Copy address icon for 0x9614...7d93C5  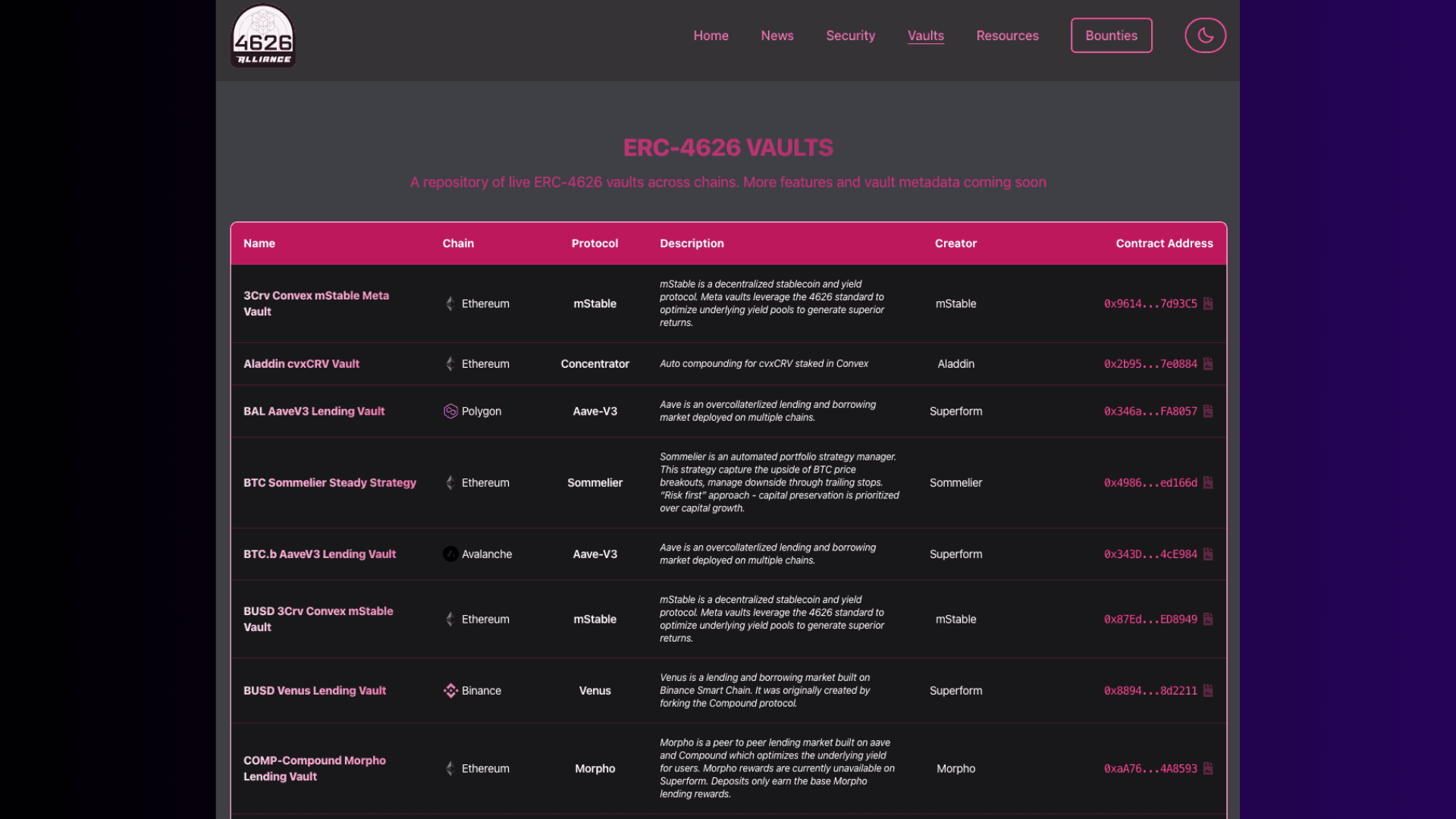pyautogui.click(x=1208, y=303)
